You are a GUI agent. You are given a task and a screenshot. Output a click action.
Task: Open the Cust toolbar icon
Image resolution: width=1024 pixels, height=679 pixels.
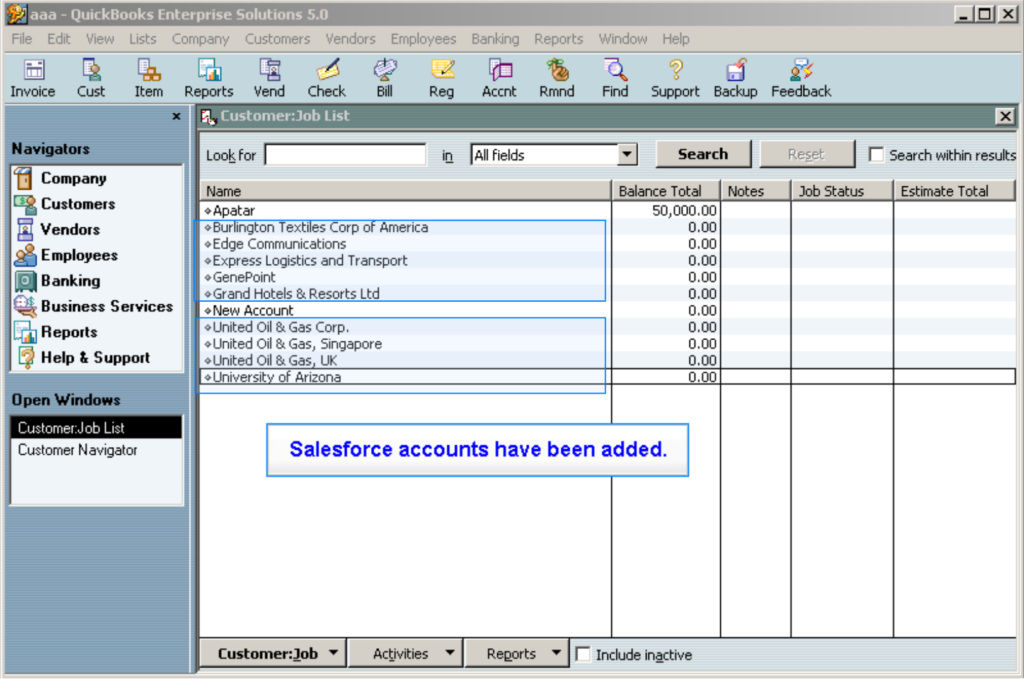(x=91, y=78)
